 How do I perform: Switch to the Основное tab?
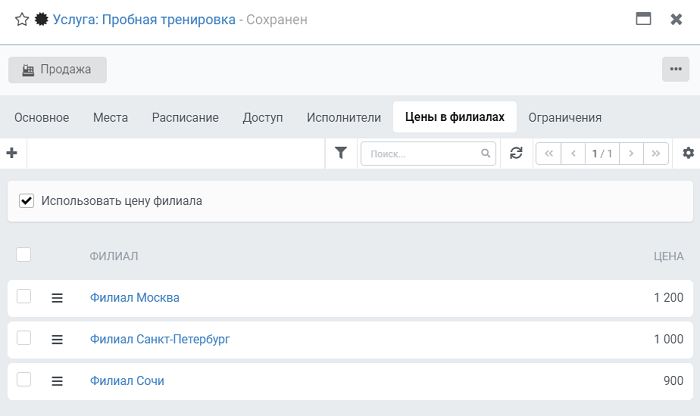[x=42, y=117]
